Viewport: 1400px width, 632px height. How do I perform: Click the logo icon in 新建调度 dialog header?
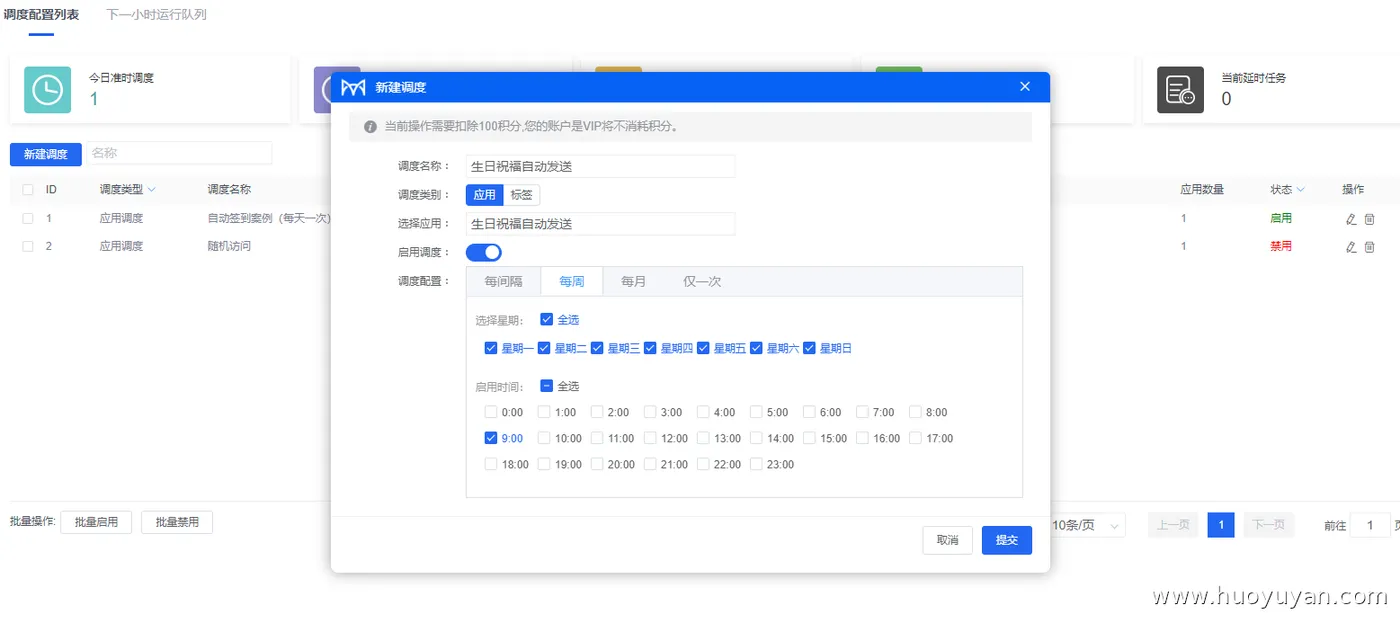tap(353, 87)
